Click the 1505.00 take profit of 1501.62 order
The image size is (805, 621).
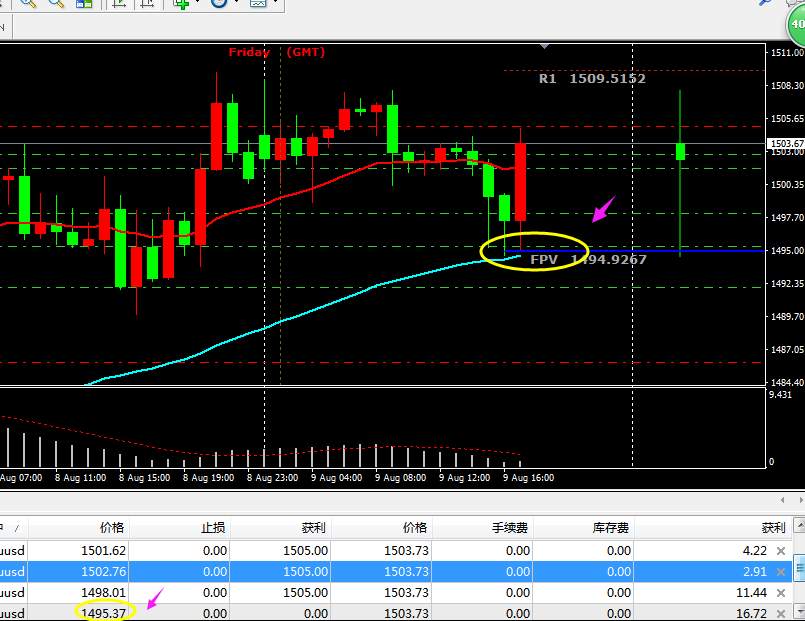point(305,551)
